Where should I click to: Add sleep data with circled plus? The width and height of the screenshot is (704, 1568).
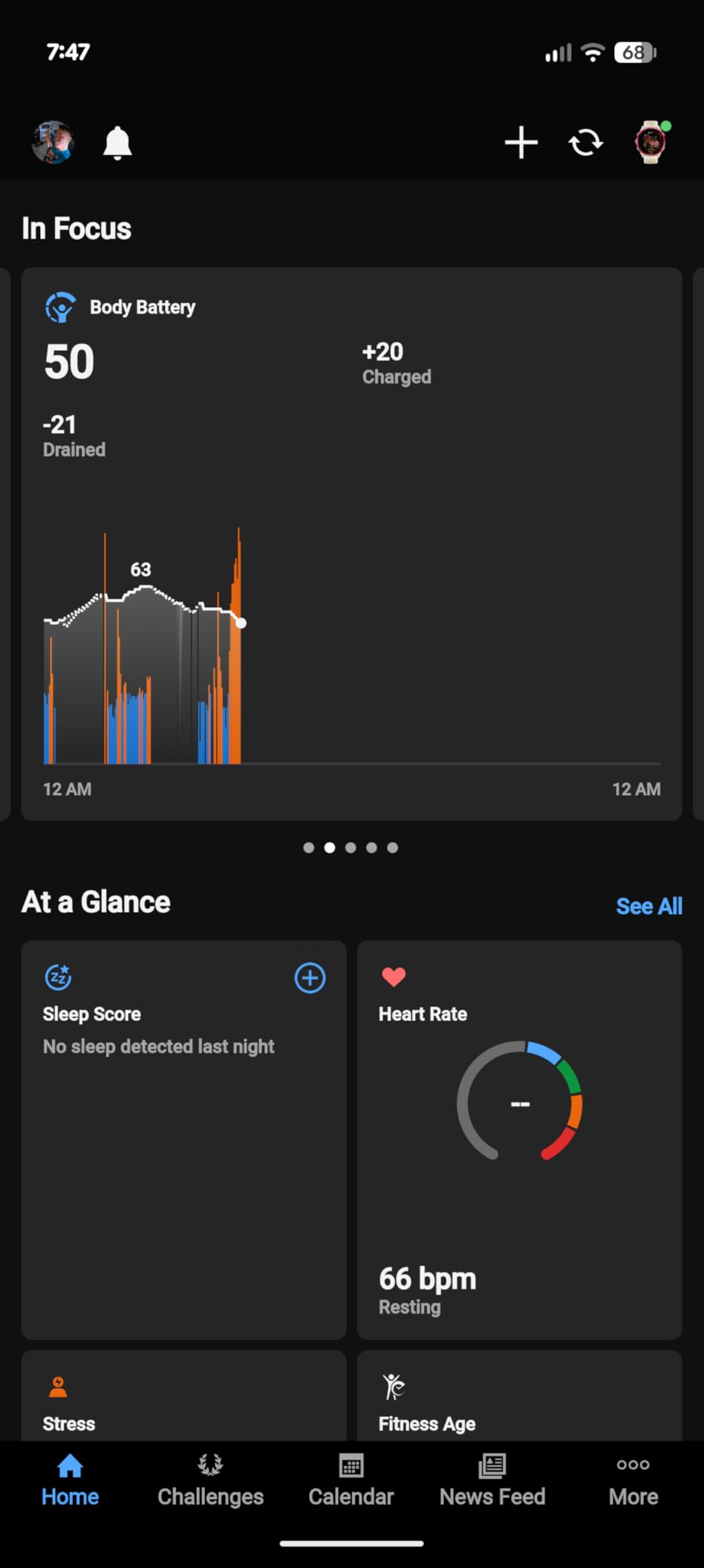310,978
